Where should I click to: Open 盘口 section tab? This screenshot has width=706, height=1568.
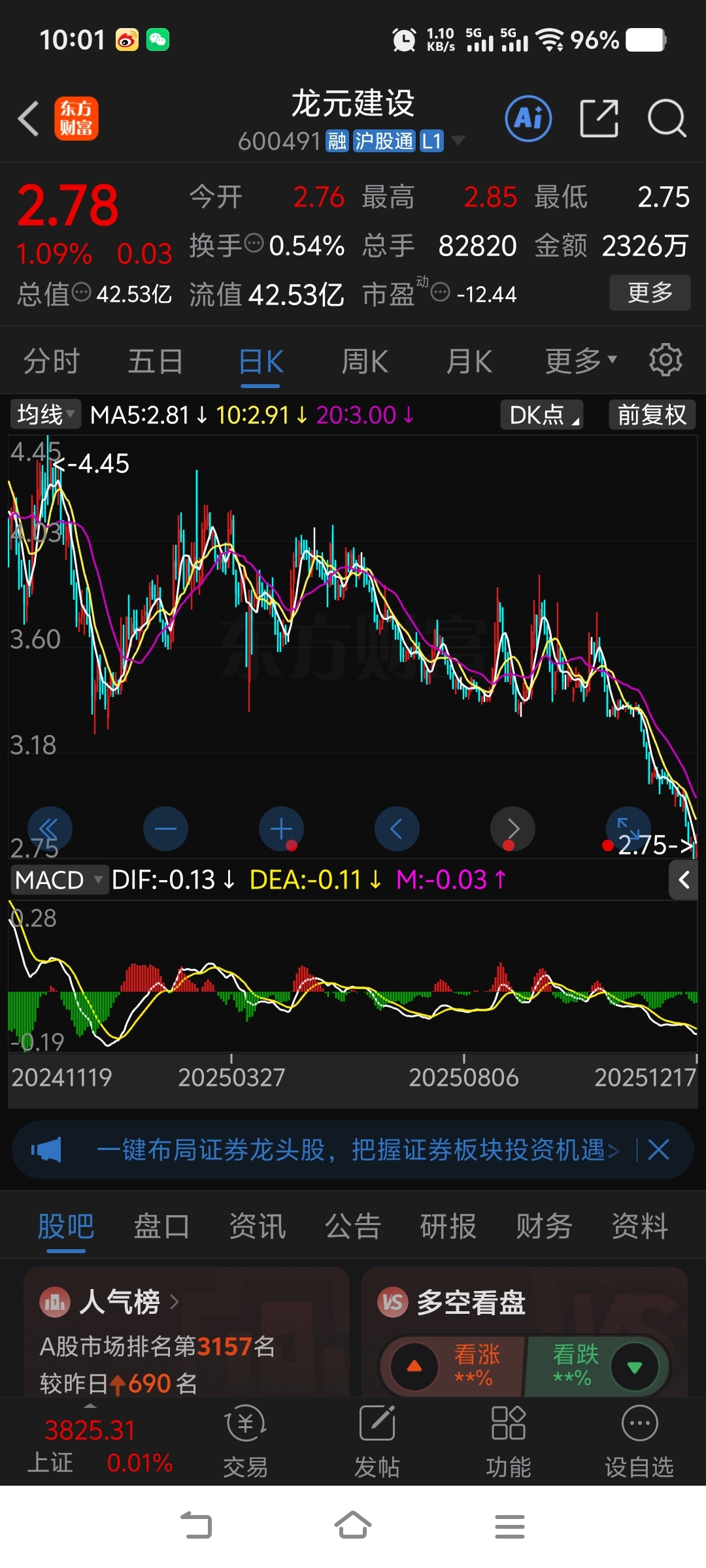click(161, 1226)
